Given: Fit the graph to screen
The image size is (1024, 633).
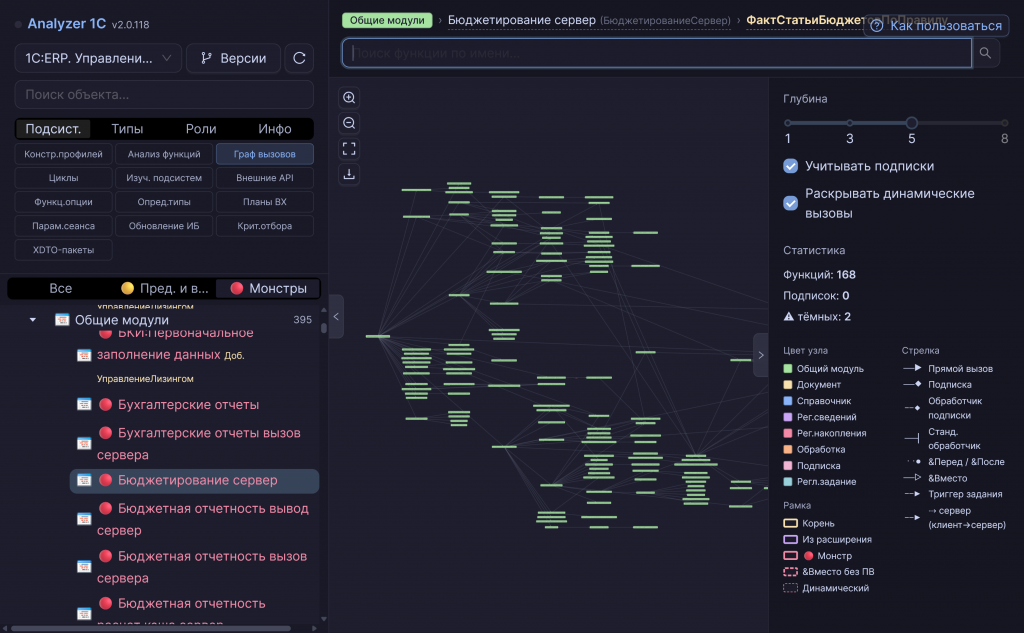Looking at the screenshot, I should [349, 149].
